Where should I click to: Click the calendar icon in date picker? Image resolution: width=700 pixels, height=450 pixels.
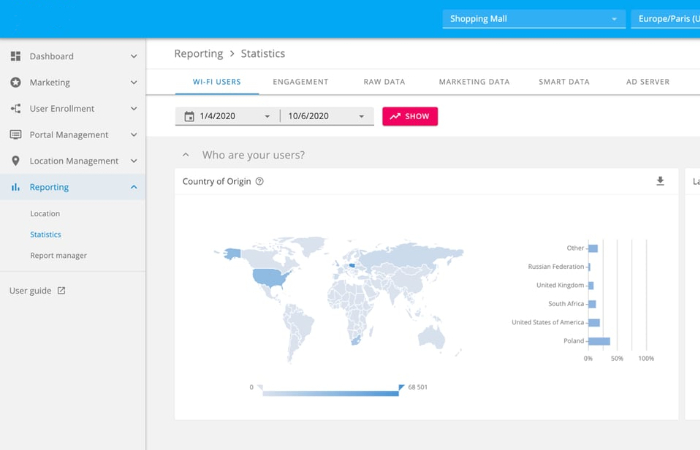[189, 117]
